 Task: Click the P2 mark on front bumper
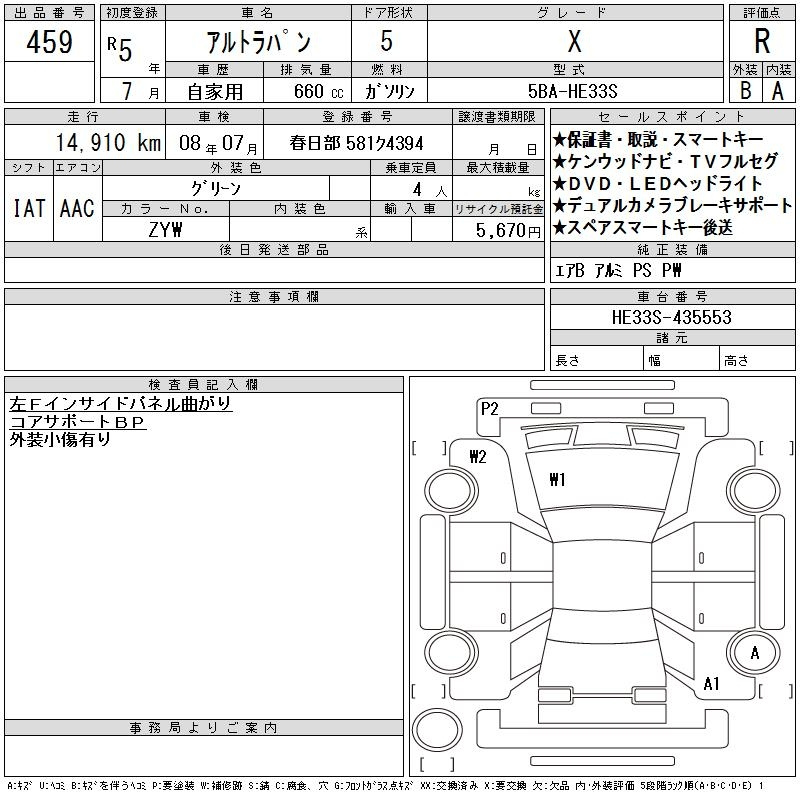pos(489,408)
